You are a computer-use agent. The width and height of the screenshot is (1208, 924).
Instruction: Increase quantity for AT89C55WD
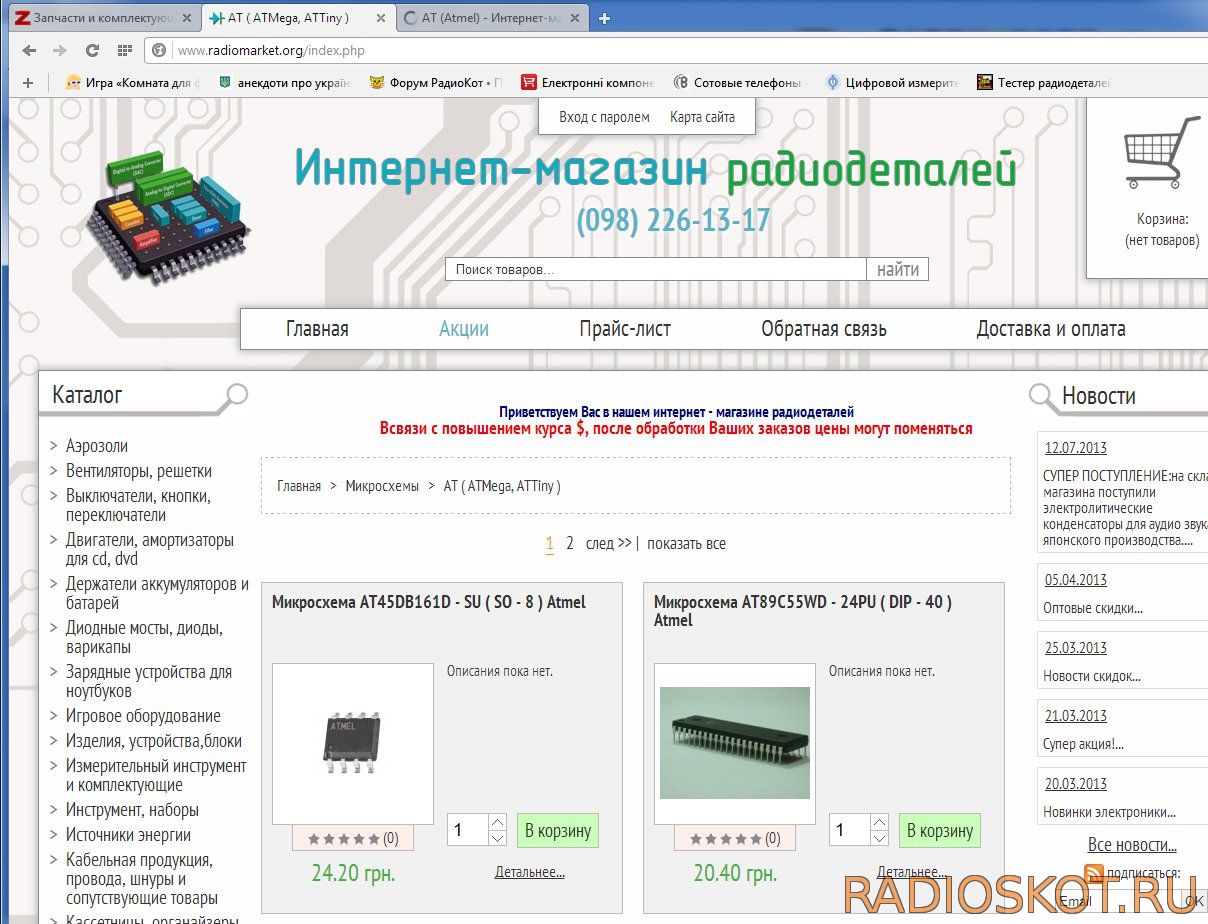coord(879,822)
